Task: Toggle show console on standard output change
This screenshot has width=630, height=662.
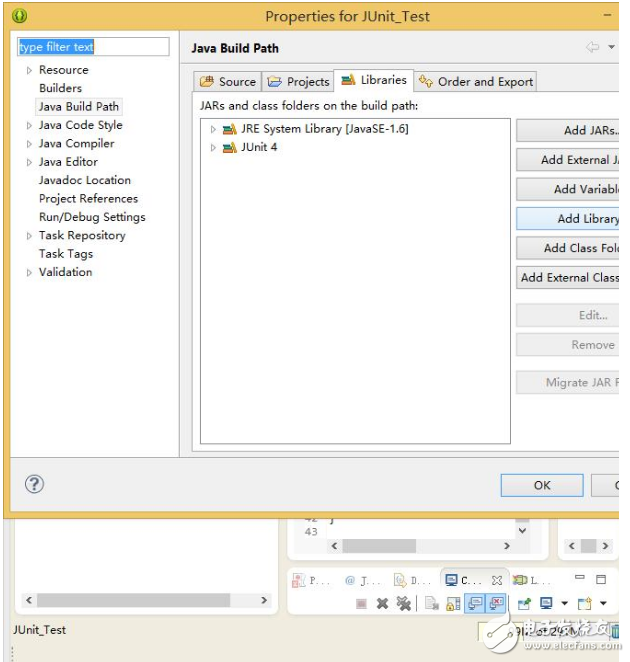Action: coord(475,603)
